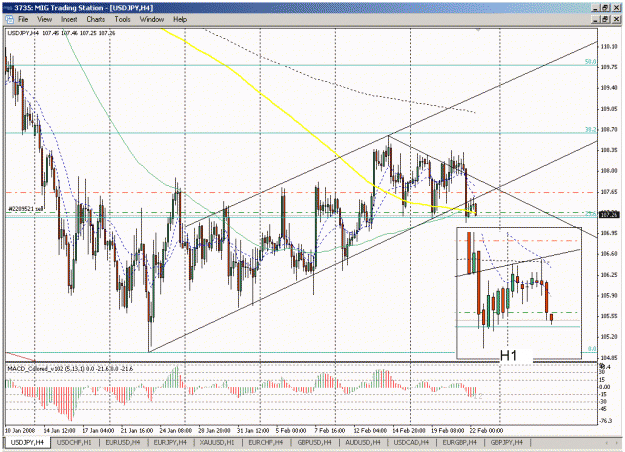The height and width of the screenshot is (452, 625).
Task: Open the Help menu
Action: tap(180, 20)
